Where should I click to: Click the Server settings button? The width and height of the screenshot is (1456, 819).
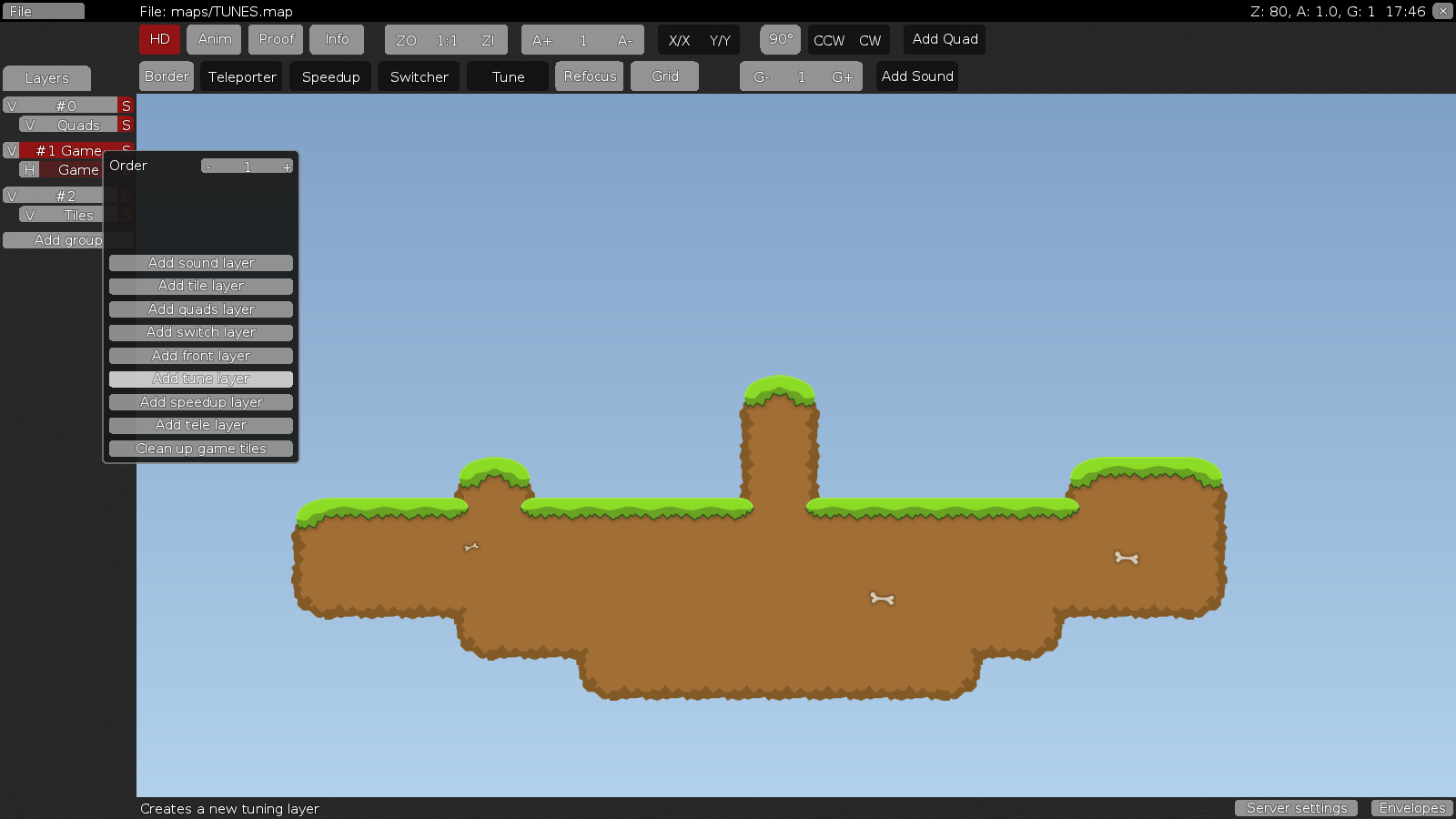click(x=1296, y=808)
